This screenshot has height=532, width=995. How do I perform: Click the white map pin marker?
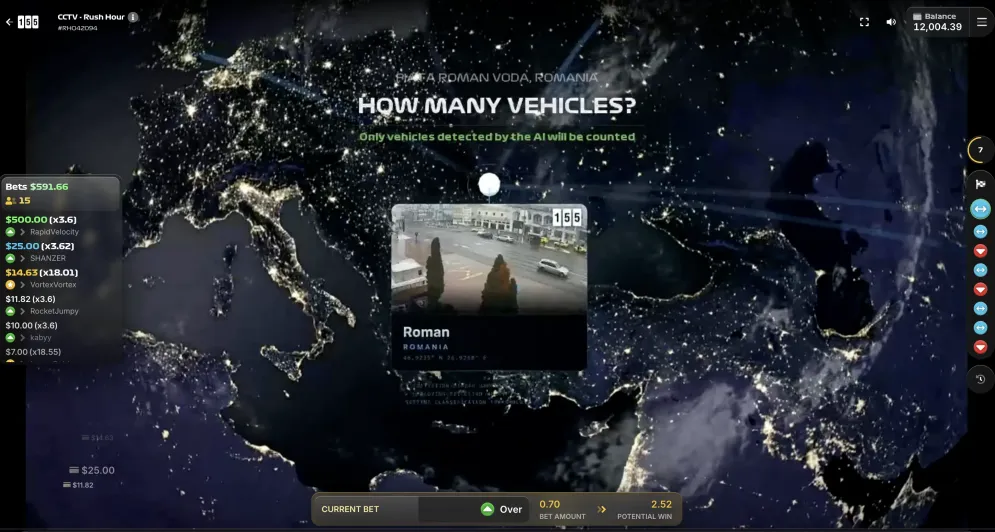pyautogui.click(x=489, y=185)
